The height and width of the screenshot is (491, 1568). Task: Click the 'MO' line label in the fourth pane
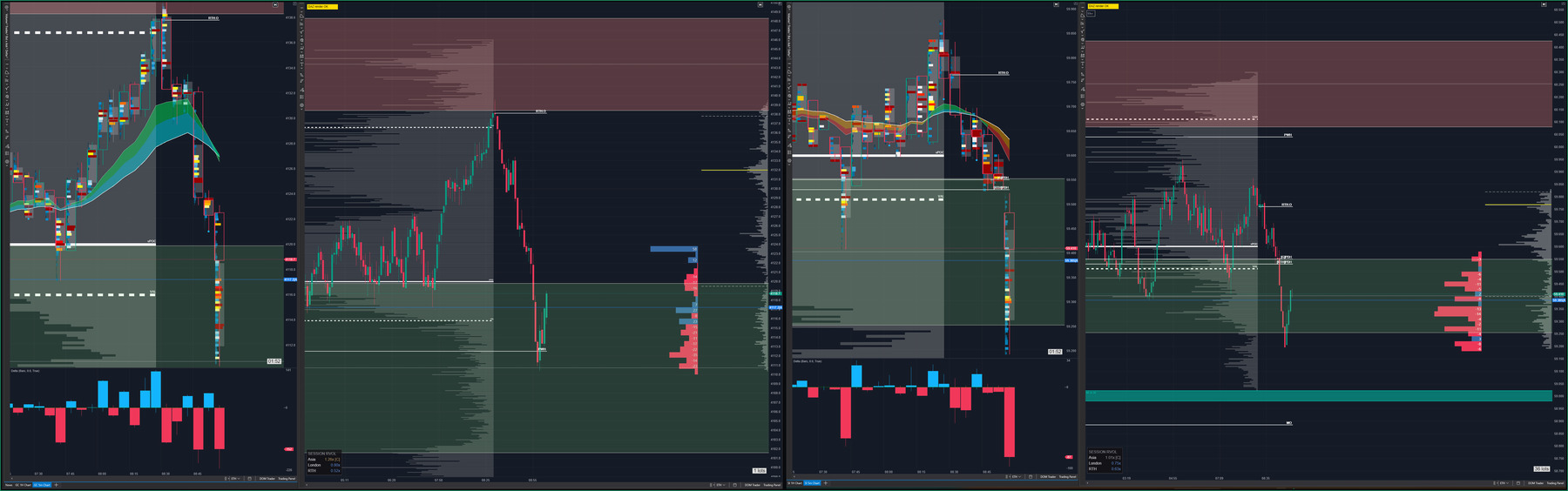(x=1288, y=423)
